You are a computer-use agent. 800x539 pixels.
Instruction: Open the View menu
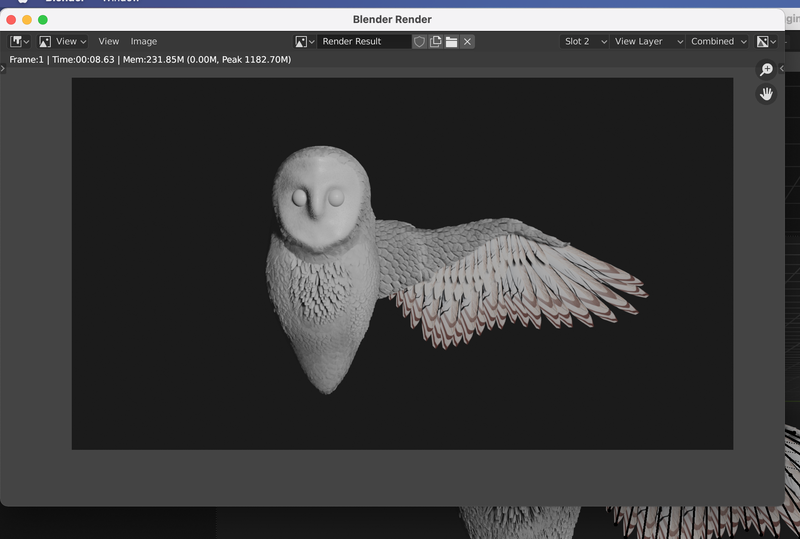(x=108, y=41)
